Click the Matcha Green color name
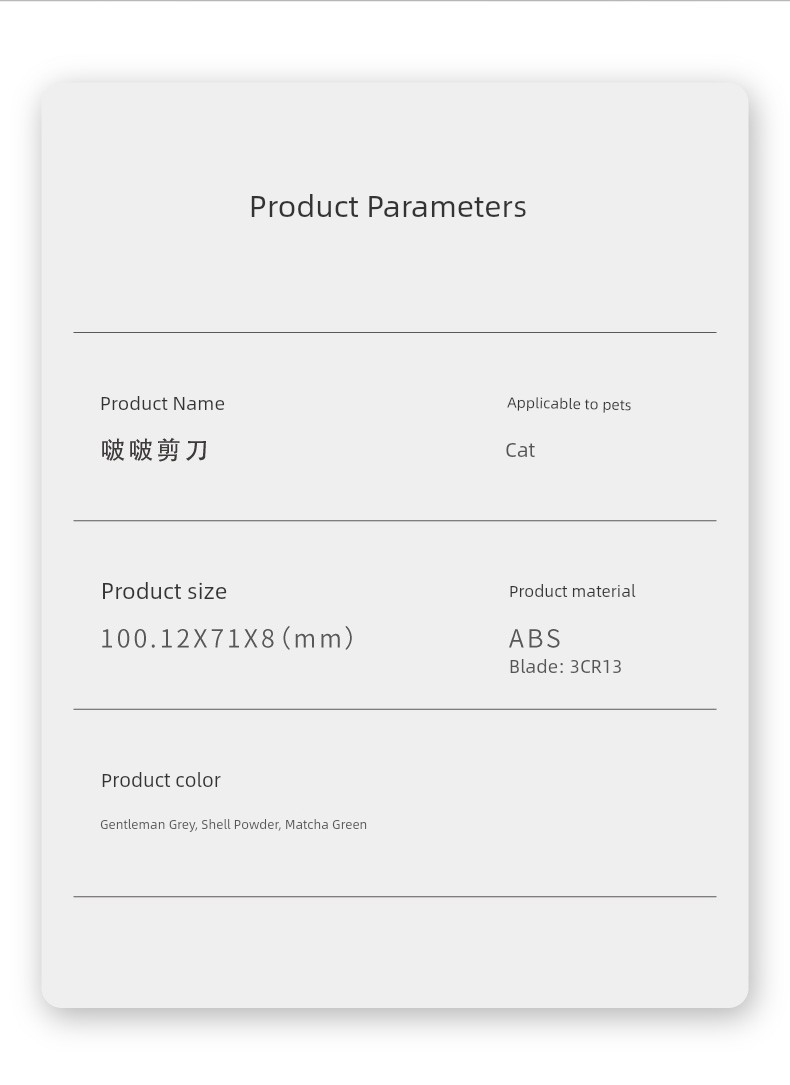 click(326, 825)
